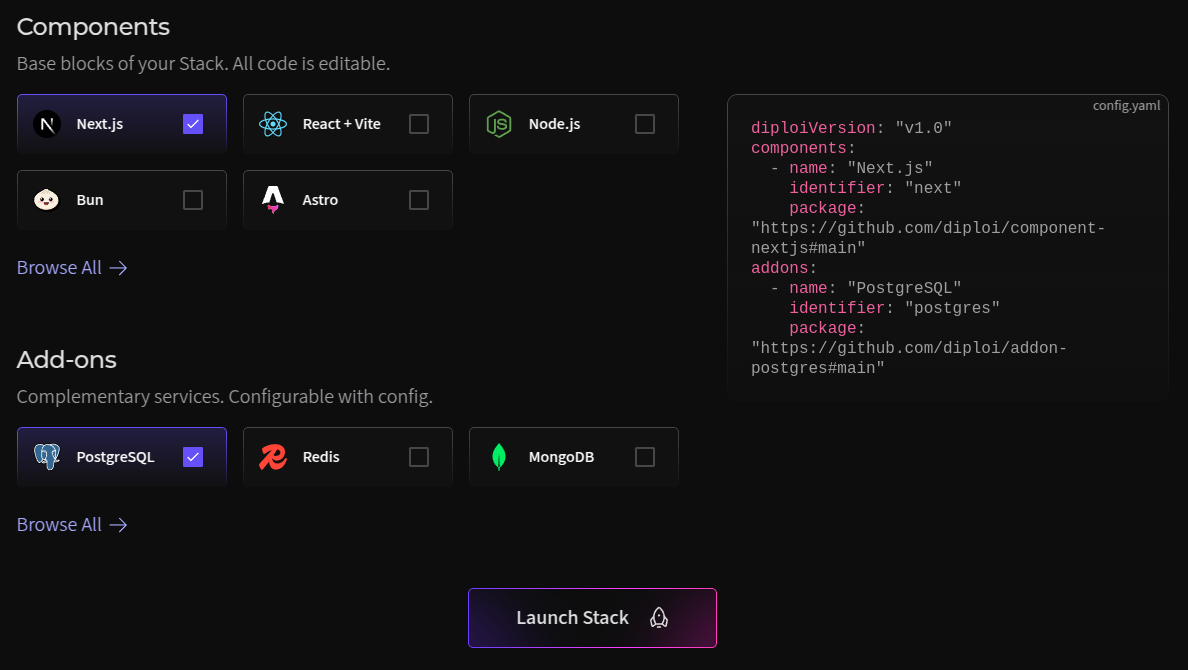Click the Astro logo icon
Viewport: 1188px width, 670px height.
[x=273, y=199]
